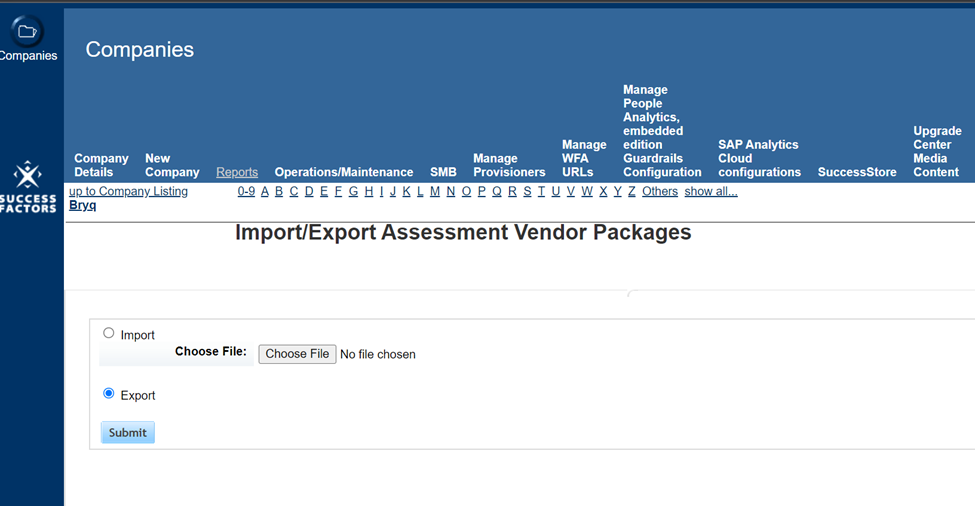Select the Export radio button
Image resolution: width=975 pixels, height=506 pixels.
click(x=109, y=394)
